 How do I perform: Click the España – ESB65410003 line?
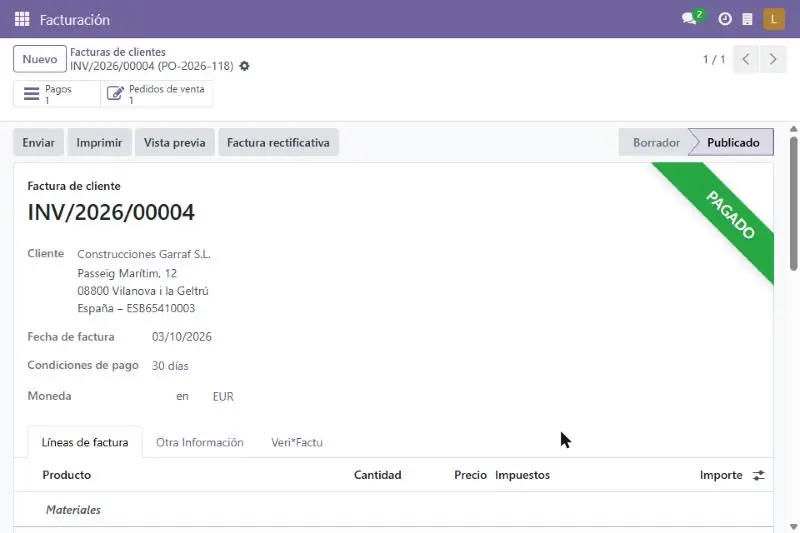click(x=136, y=308)
